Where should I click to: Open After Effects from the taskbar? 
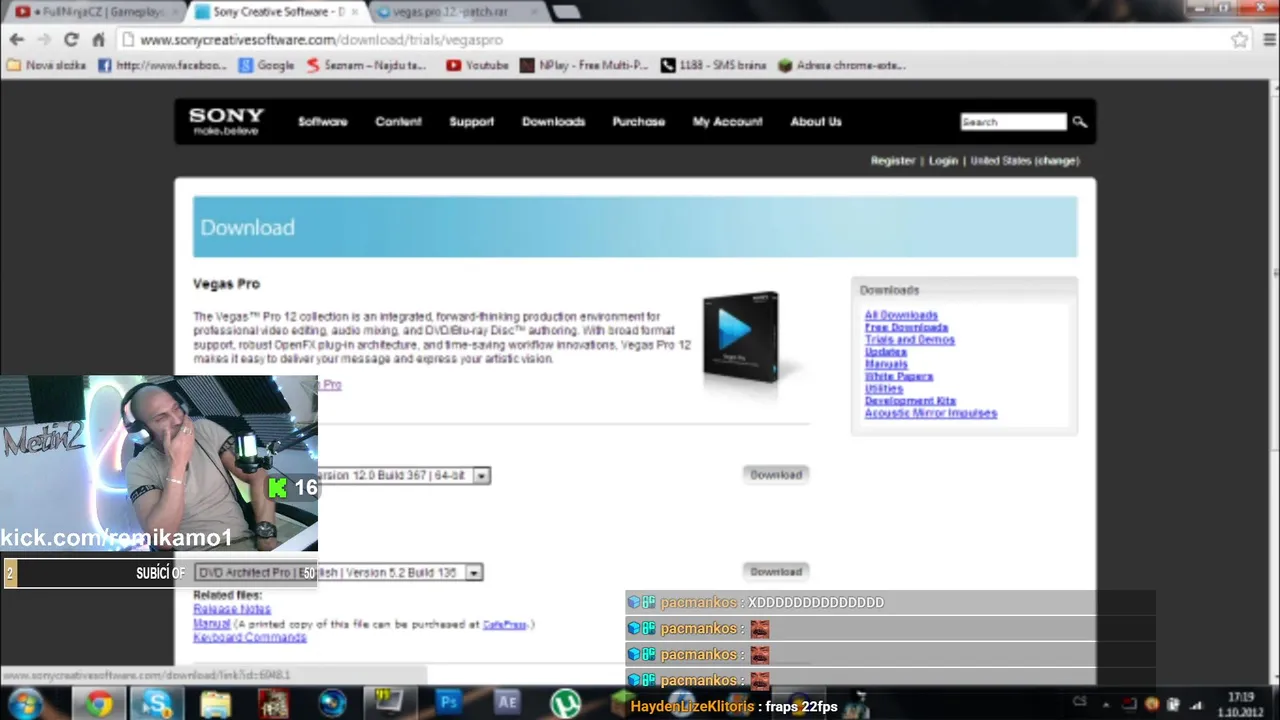[x=507, y=703]
